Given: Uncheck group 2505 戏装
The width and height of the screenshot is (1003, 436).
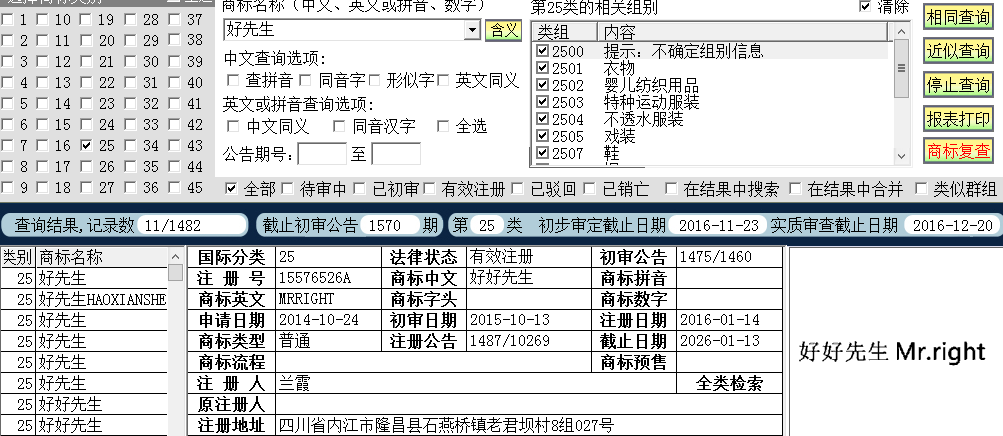Looking at the screenshot, I should tap(542, 136).
